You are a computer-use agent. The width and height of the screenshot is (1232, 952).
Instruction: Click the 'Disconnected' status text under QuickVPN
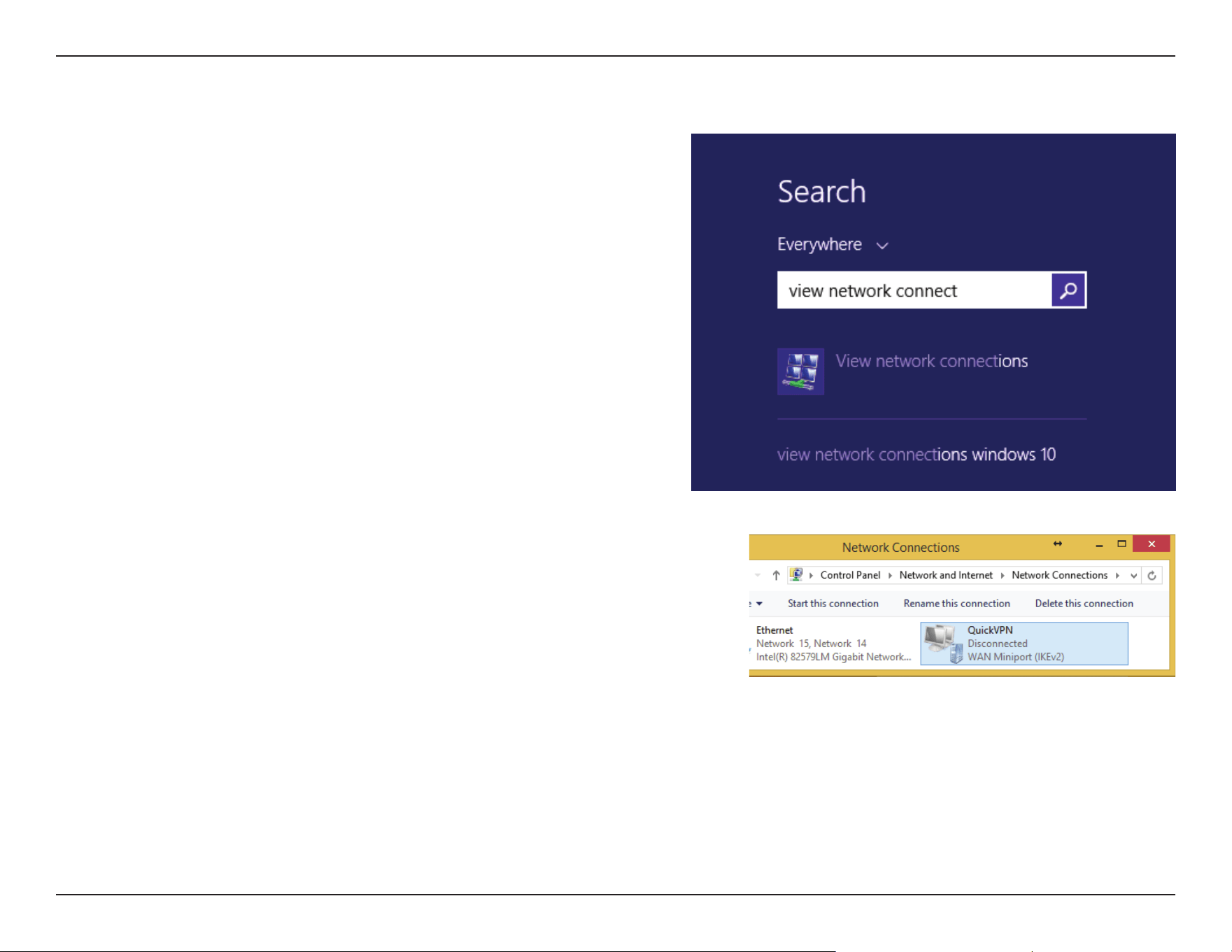997,644
